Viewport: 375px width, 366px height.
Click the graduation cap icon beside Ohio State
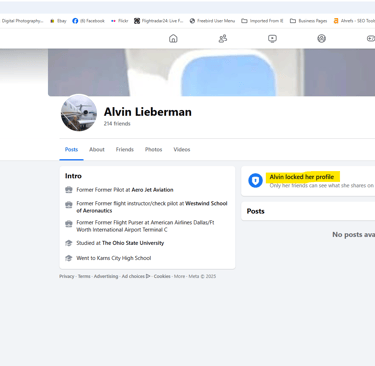click(x=69, y=243)
